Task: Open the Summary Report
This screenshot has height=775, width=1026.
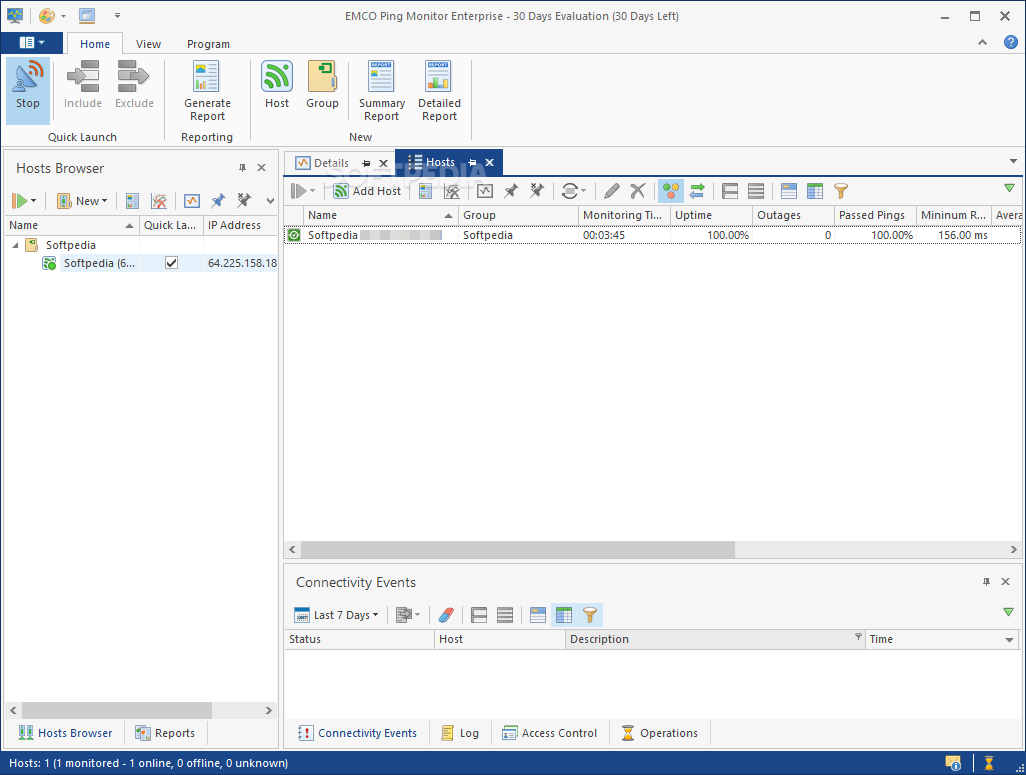Action: pyautogui.click(x=382, y=89)
